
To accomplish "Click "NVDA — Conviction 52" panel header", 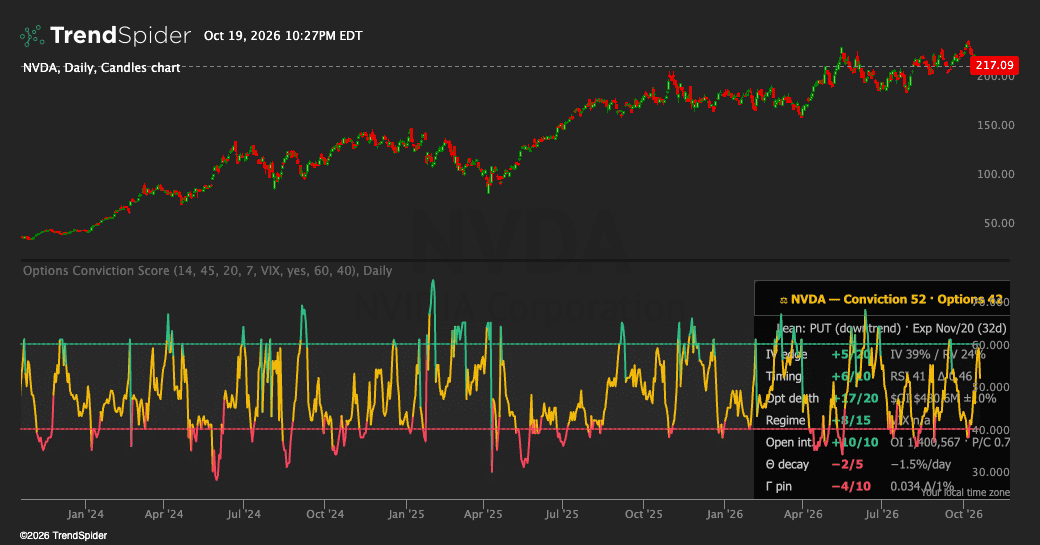I will (x=858, y=299).
